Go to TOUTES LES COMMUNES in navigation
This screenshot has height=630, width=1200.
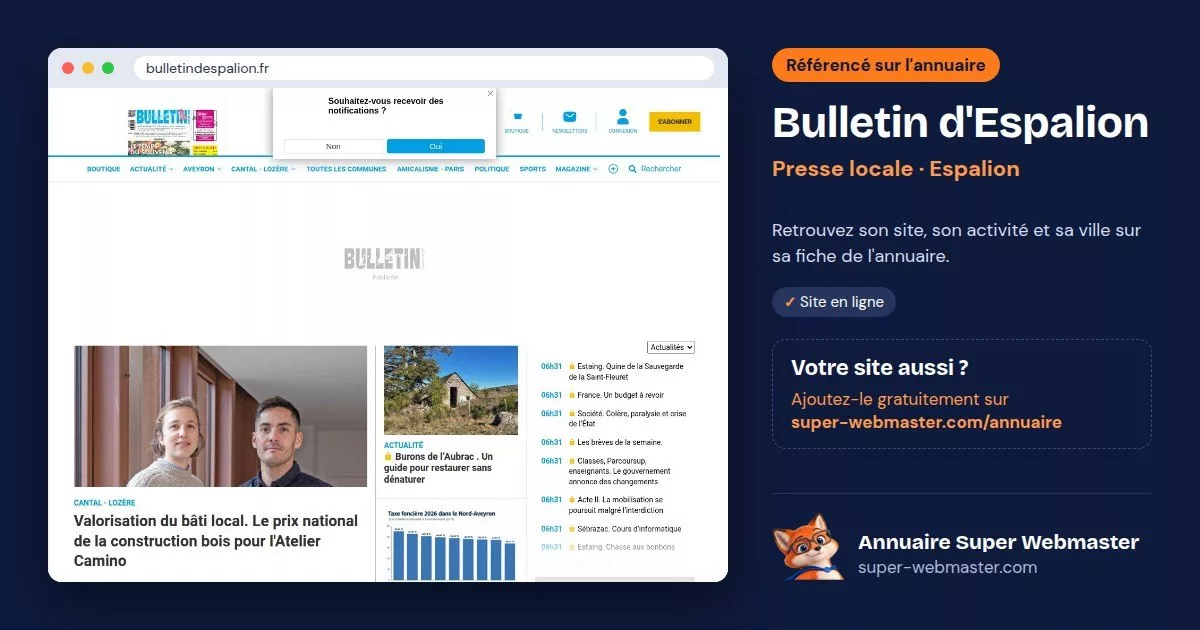346,169
